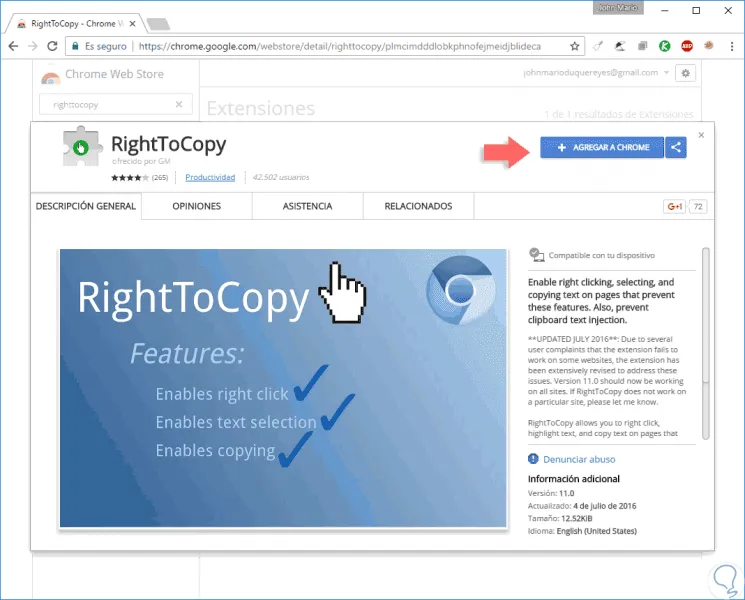Expand the account email dropdown arrow
Screen dimensions: 745x600
coord(666,73)
